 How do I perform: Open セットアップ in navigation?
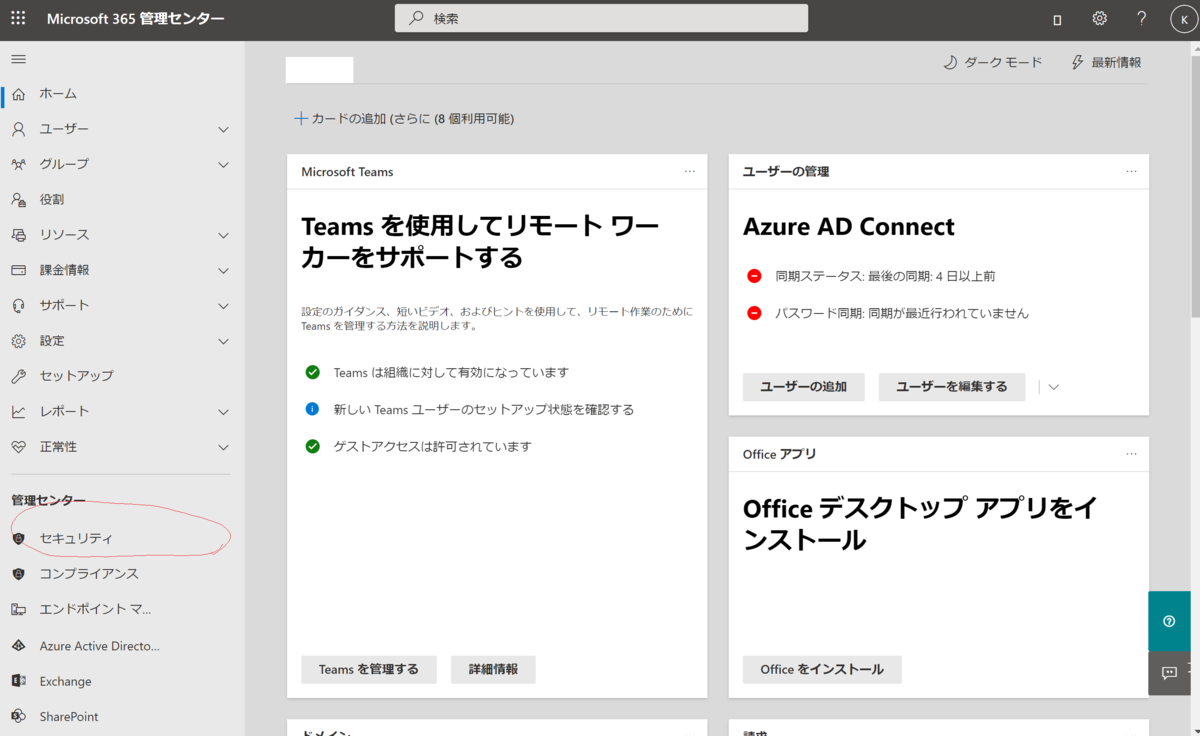click(x=76, y=376)
